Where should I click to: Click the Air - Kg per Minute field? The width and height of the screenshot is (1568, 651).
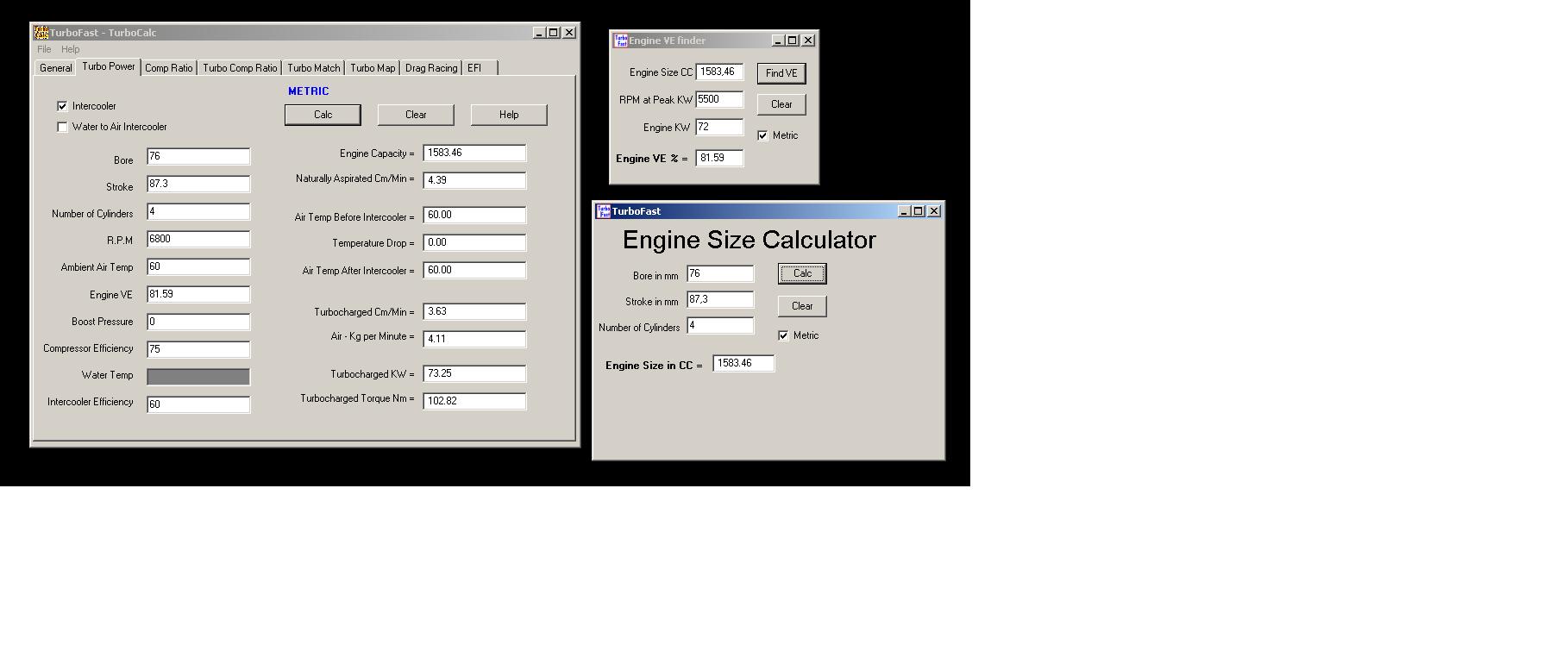(474, 339)
